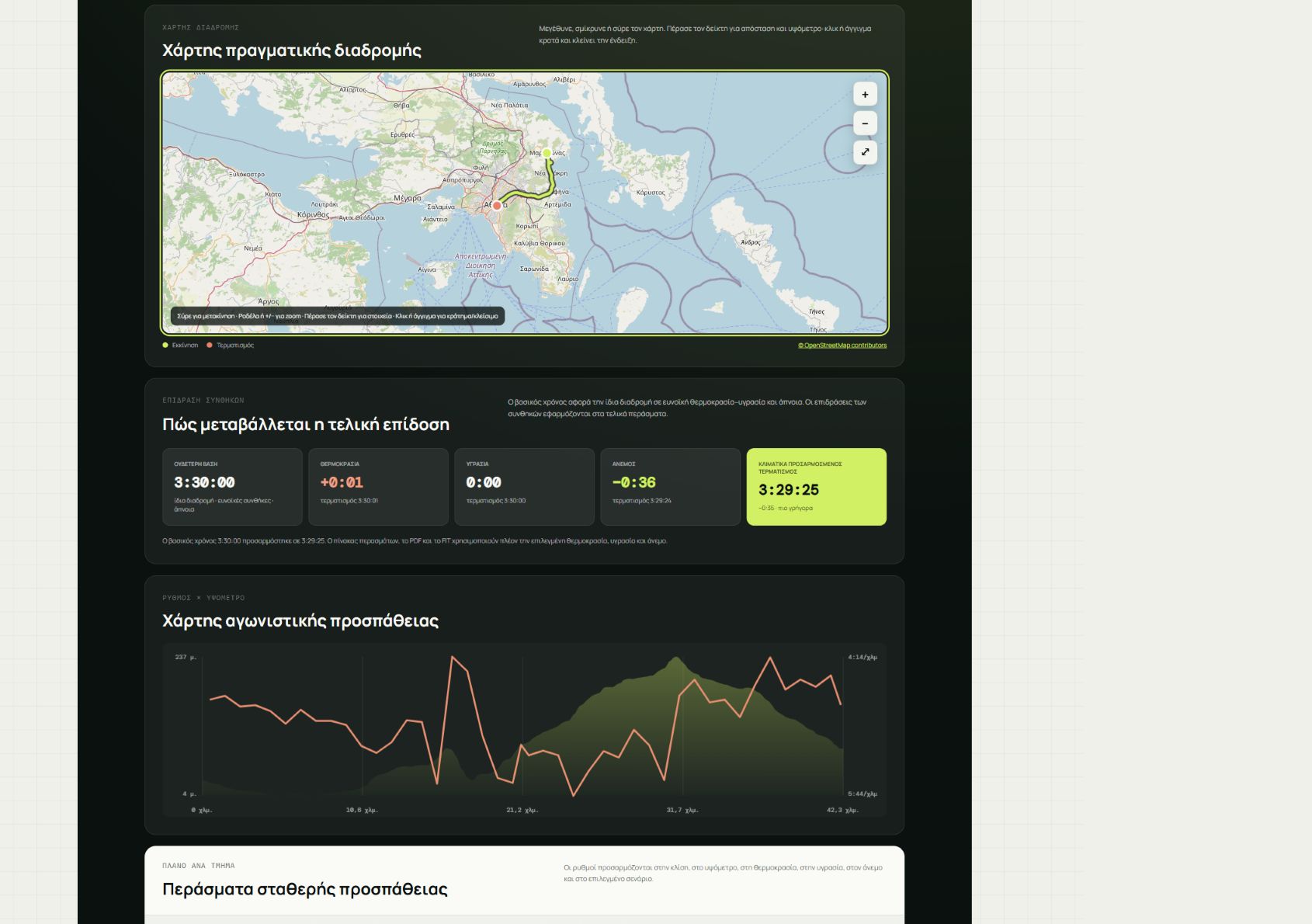Select the humidity 0:00 card
This screenshot has height=924, width=1312.
pyautogui.click(x=524, y=487)
